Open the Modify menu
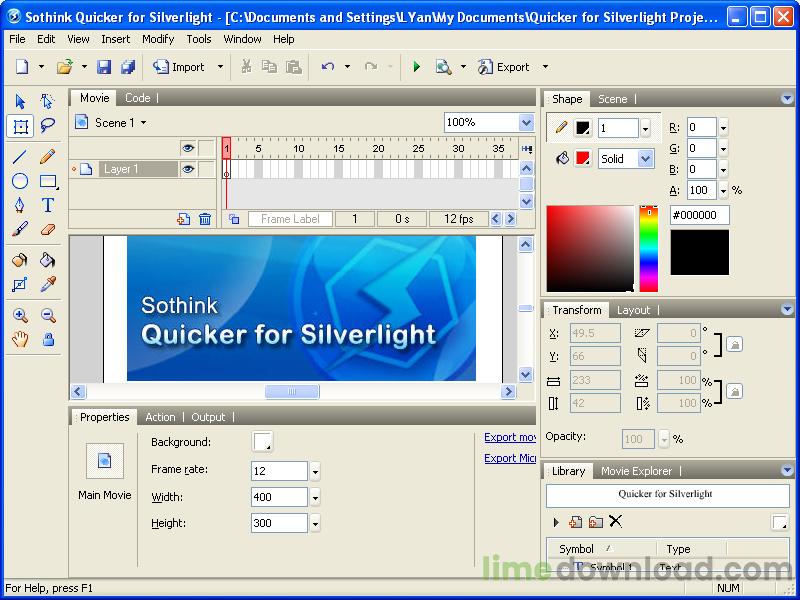Viewport: 800px width, 600px height. click(158, 39)
